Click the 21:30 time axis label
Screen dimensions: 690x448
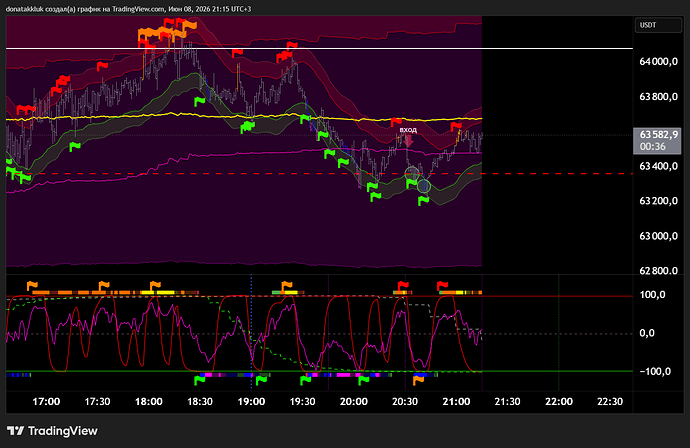tap(507, 401)
